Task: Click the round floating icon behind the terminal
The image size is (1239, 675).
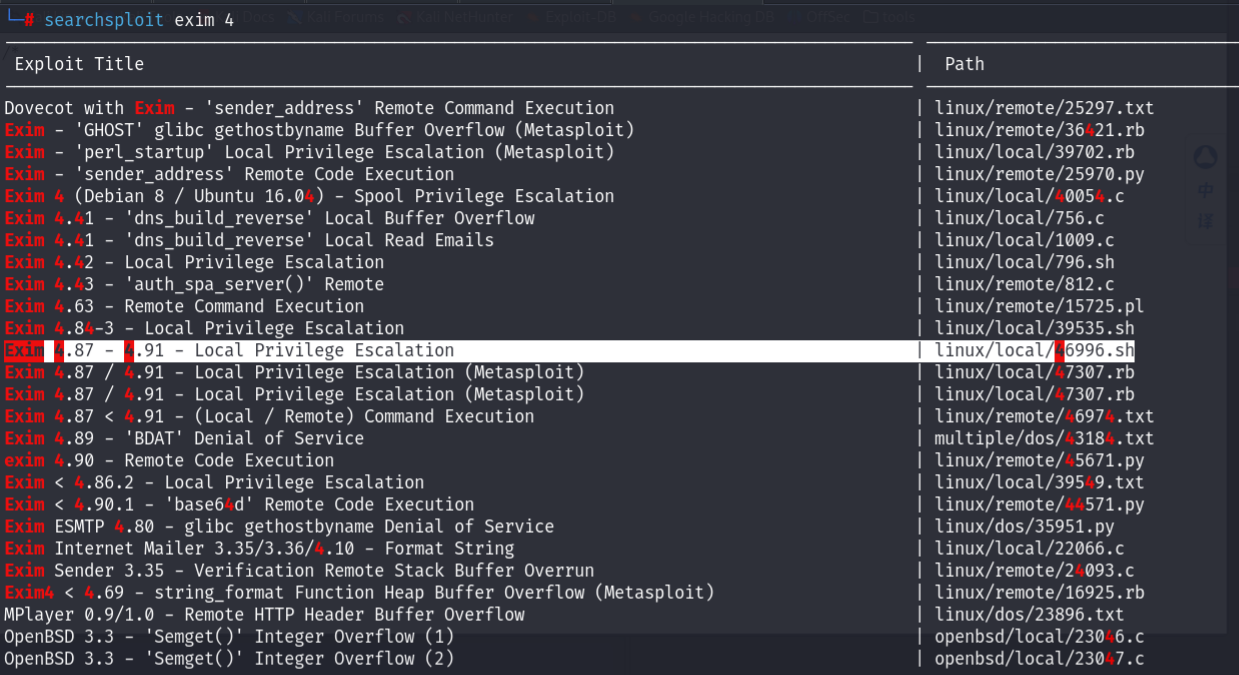Action: click(1205, 158)
